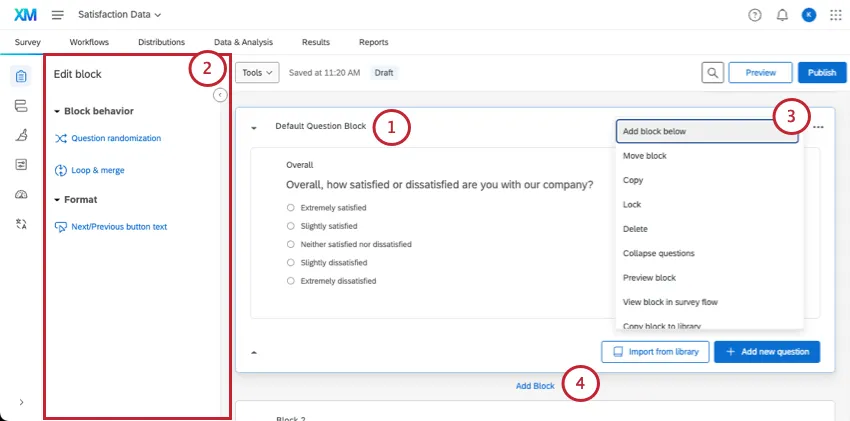Click the Add new question button

point(767,352)
